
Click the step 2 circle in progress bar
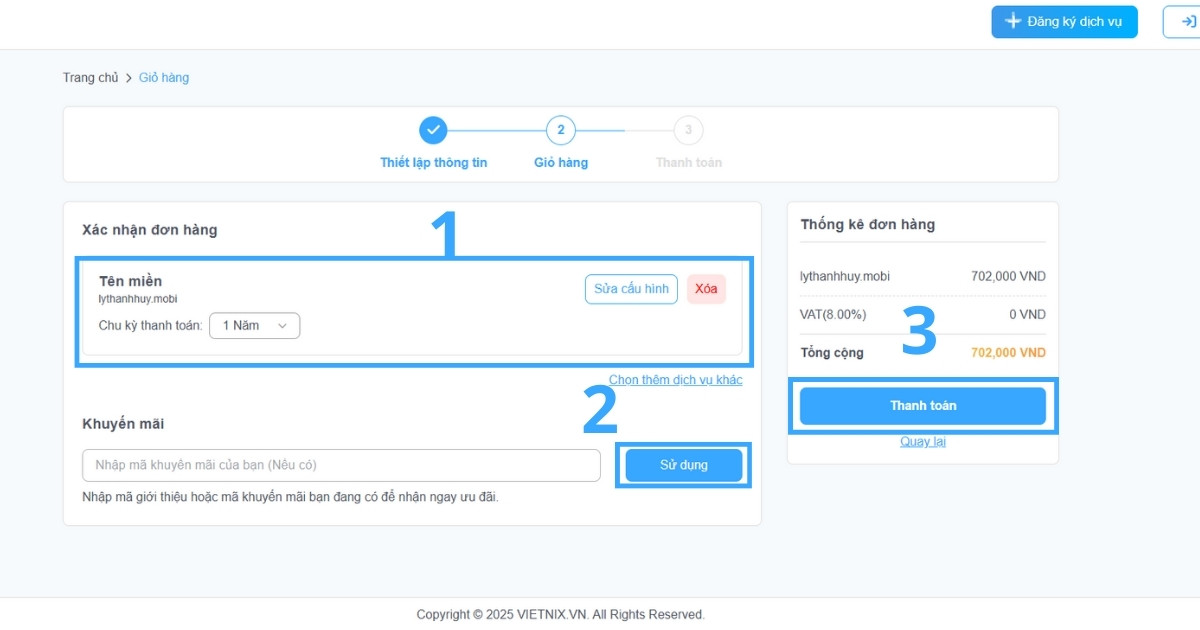click(x=560, y=130)
